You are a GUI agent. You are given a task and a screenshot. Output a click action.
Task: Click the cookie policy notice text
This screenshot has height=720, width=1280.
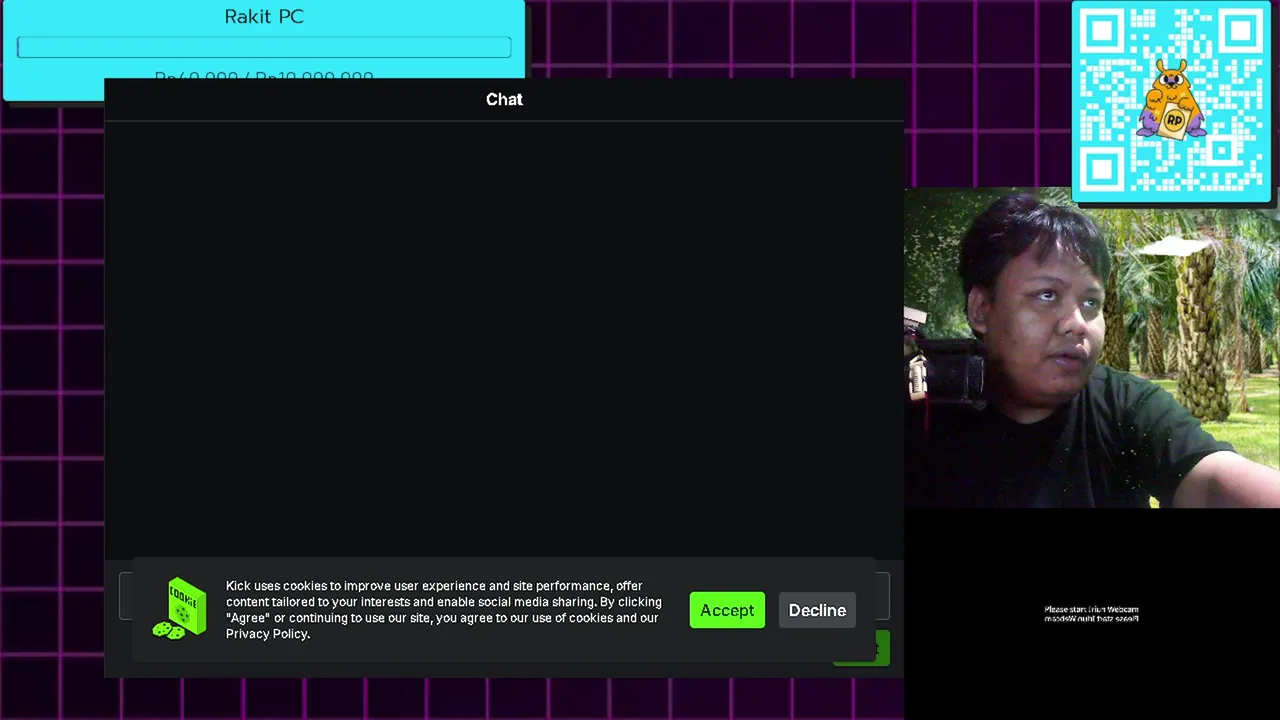pyautogui.click(x=444, y=610)
